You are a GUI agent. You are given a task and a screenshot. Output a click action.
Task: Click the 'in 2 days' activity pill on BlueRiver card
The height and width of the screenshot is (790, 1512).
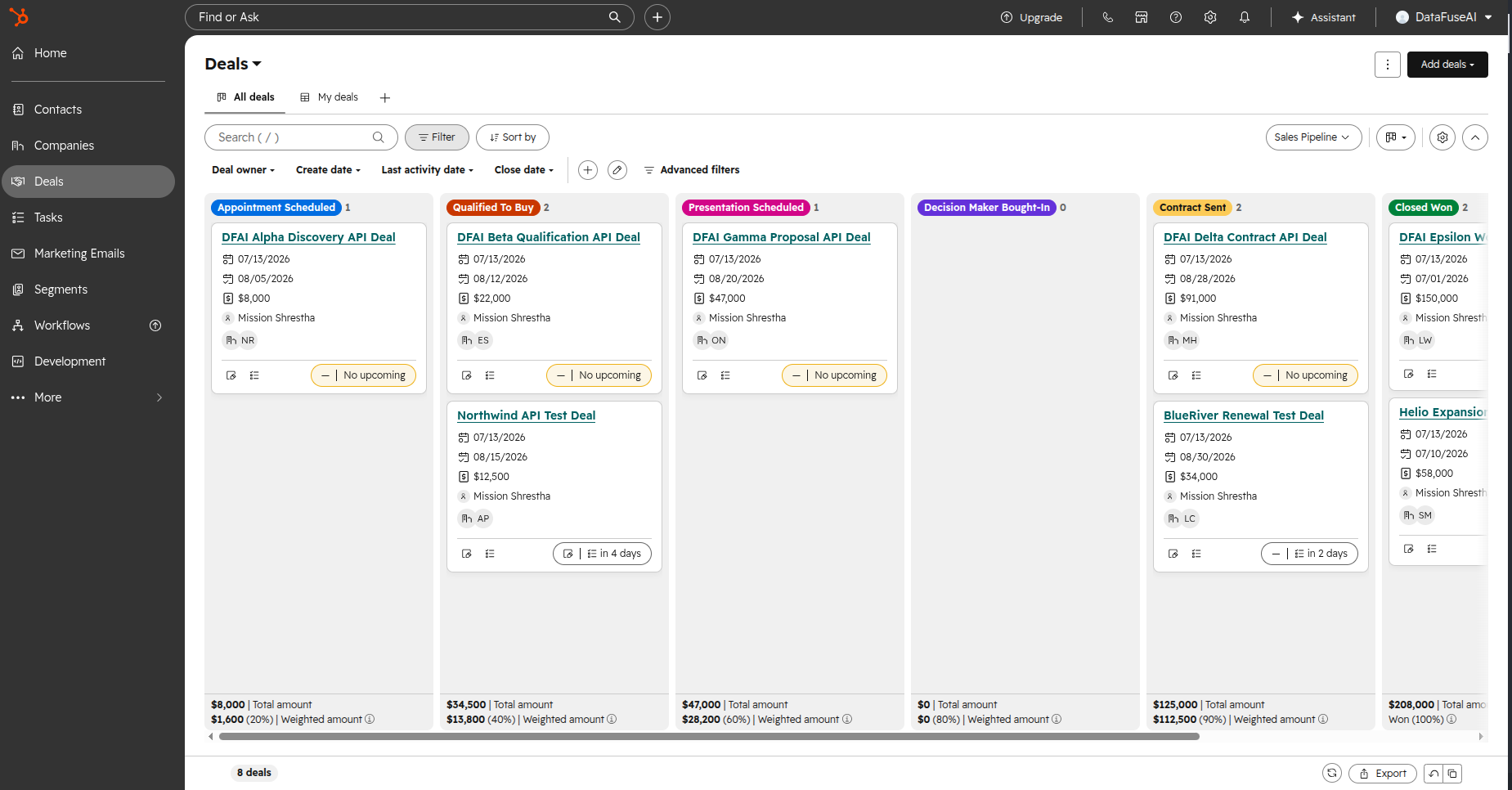pos(1310,554)
